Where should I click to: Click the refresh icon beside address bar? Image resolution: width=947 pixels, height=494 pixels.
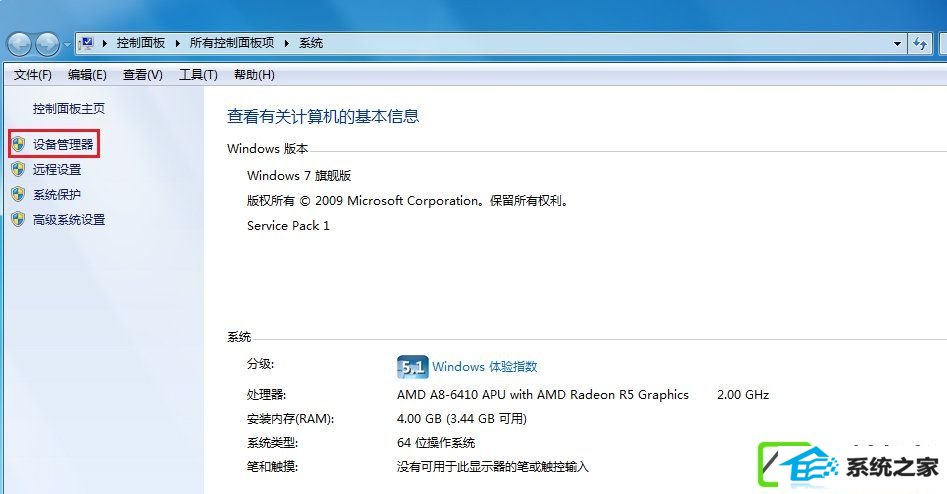click(920, 43)
